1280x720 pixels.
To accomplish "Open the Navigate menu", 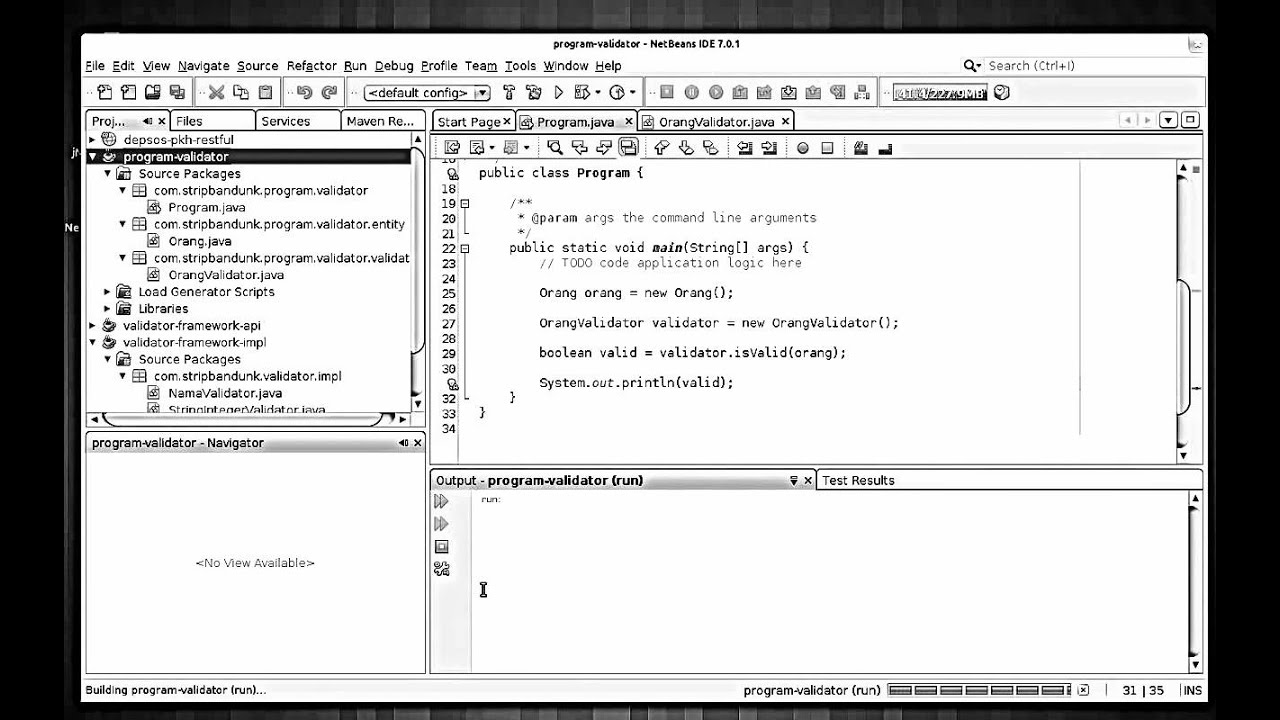I will pos(203,66).
